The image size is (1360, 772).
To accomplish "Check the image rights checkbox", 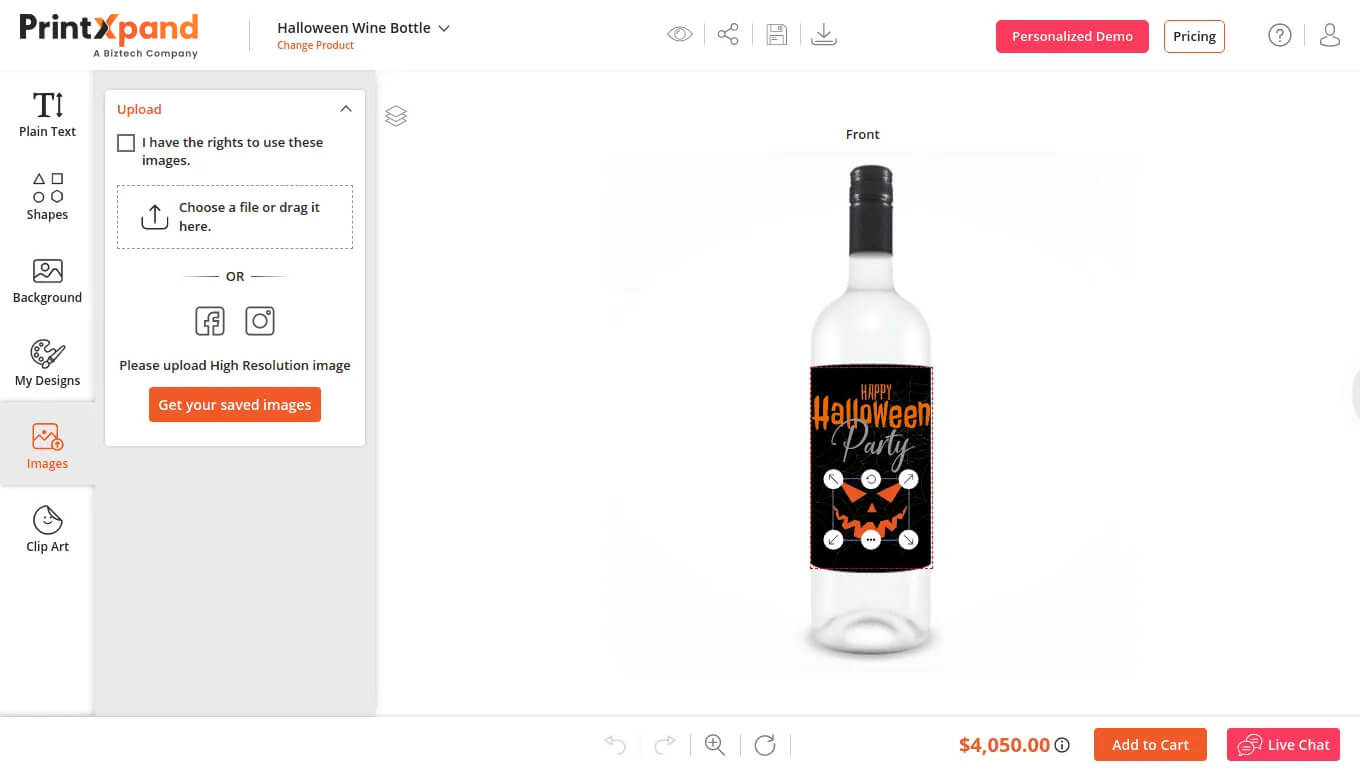I will (x=126, y=143).
